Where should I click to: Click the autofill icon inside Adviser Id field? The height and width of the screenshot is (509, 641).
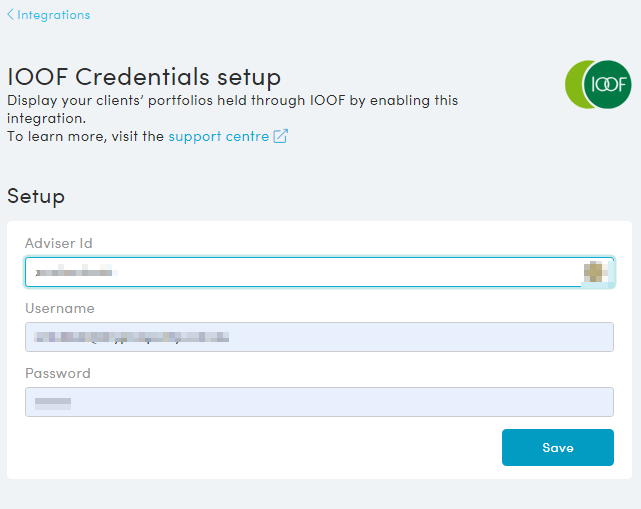coord(594,271)
